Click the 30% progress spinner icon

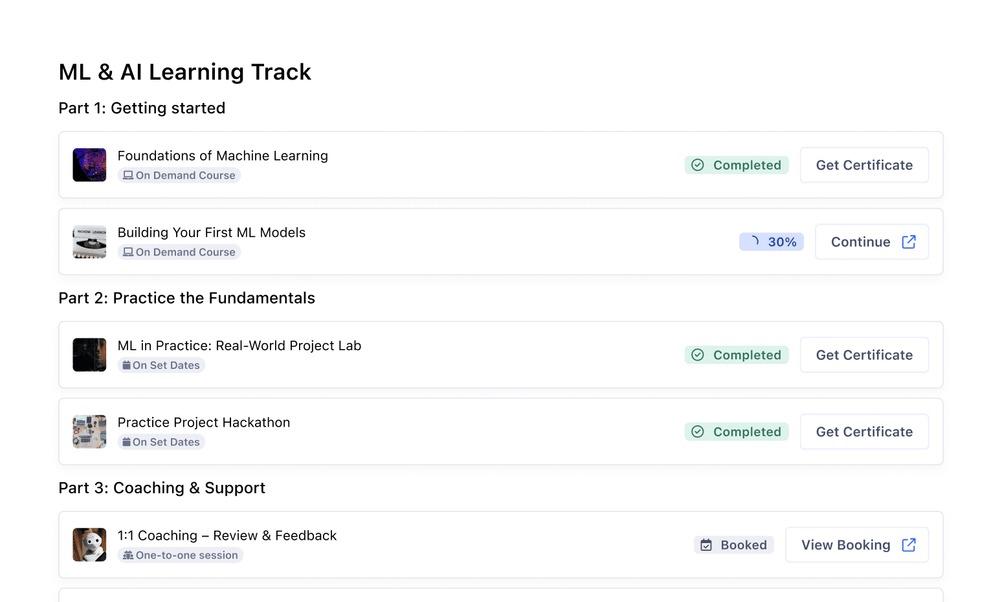[754, 242]
